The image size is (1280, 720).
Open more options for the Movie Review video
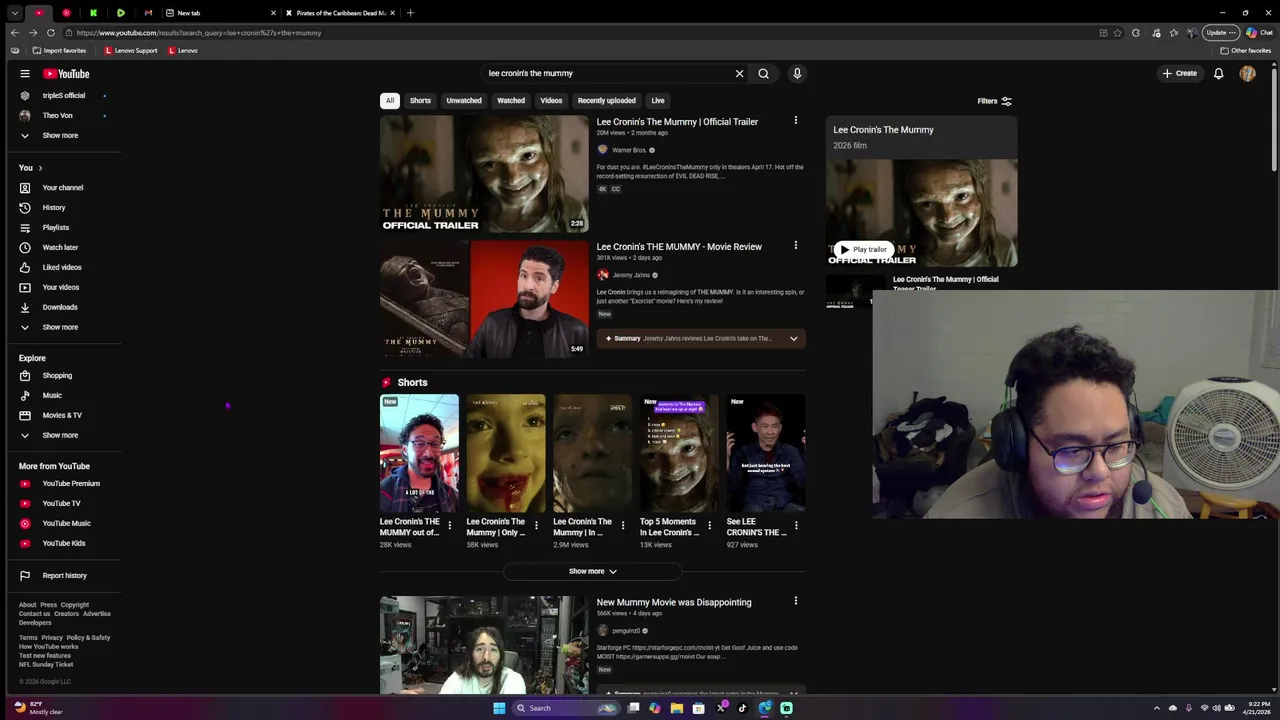pyautogui.click(x=796, y=246)
